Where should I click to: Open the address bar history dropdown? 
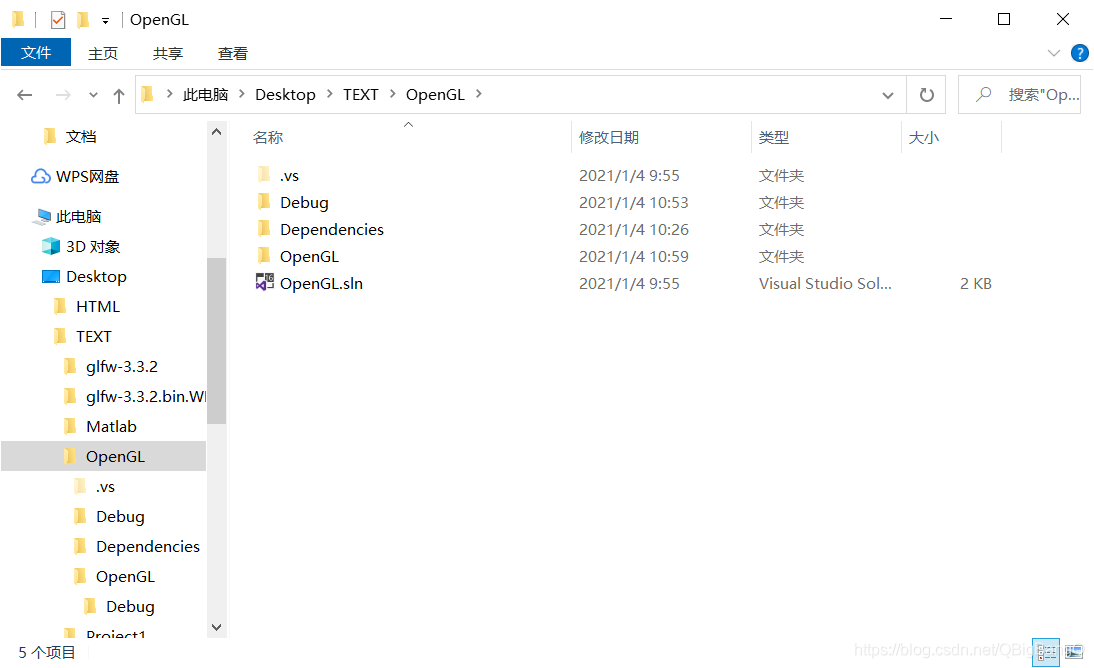pyautogui.click(x=887, y=95)
